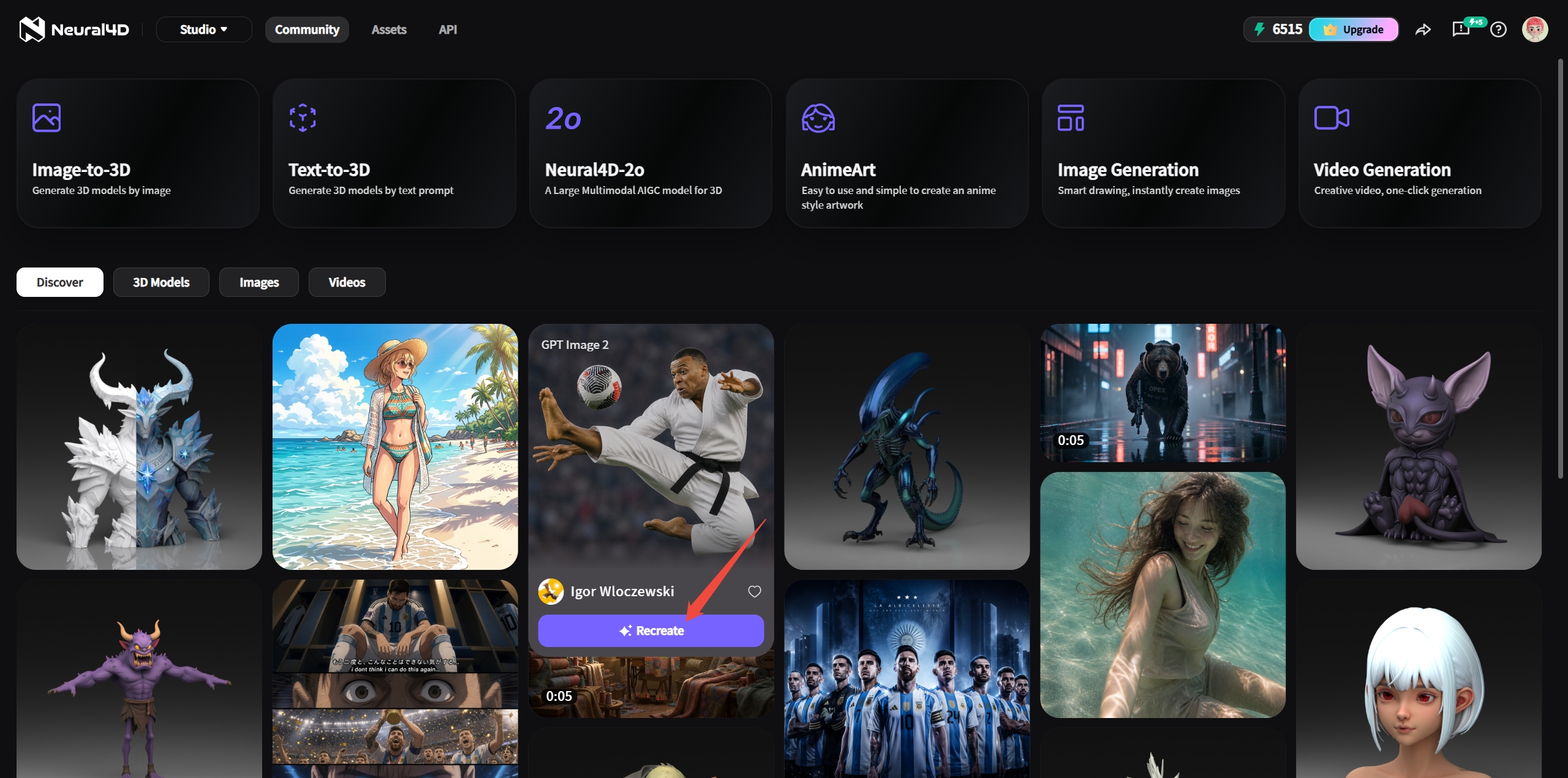Open the white ice armored creature model
This screenshot has height=778, width=1568.
pos(139,447)
